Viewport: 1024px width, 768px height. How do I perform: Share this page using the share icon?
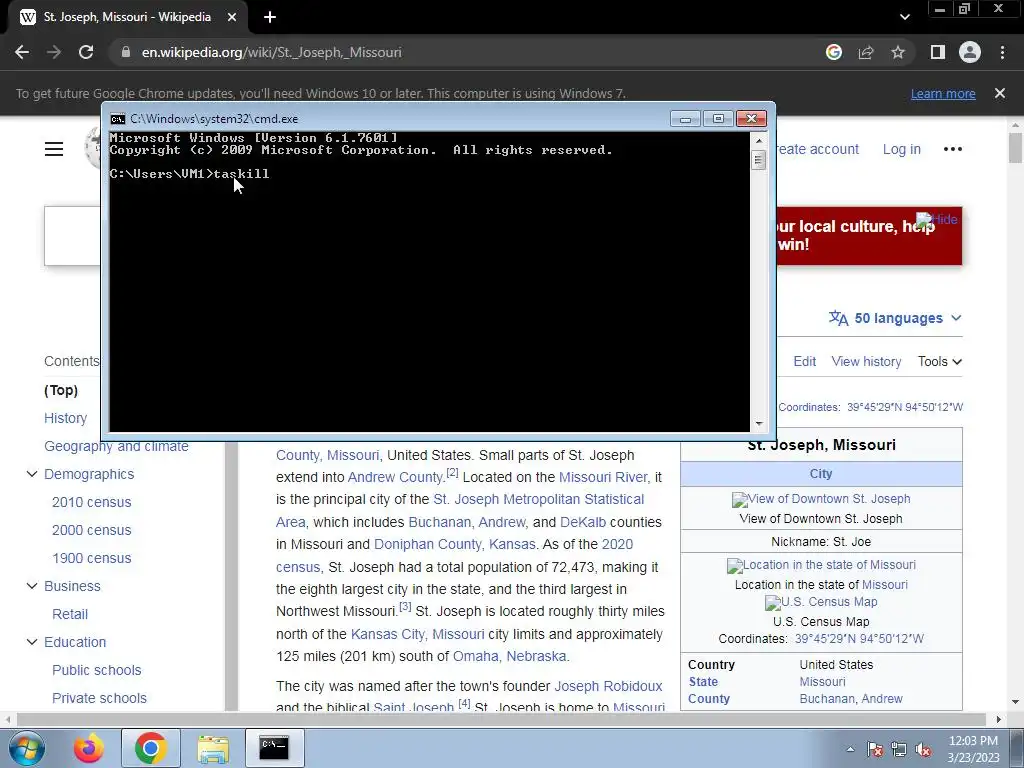tap(866, 52)
